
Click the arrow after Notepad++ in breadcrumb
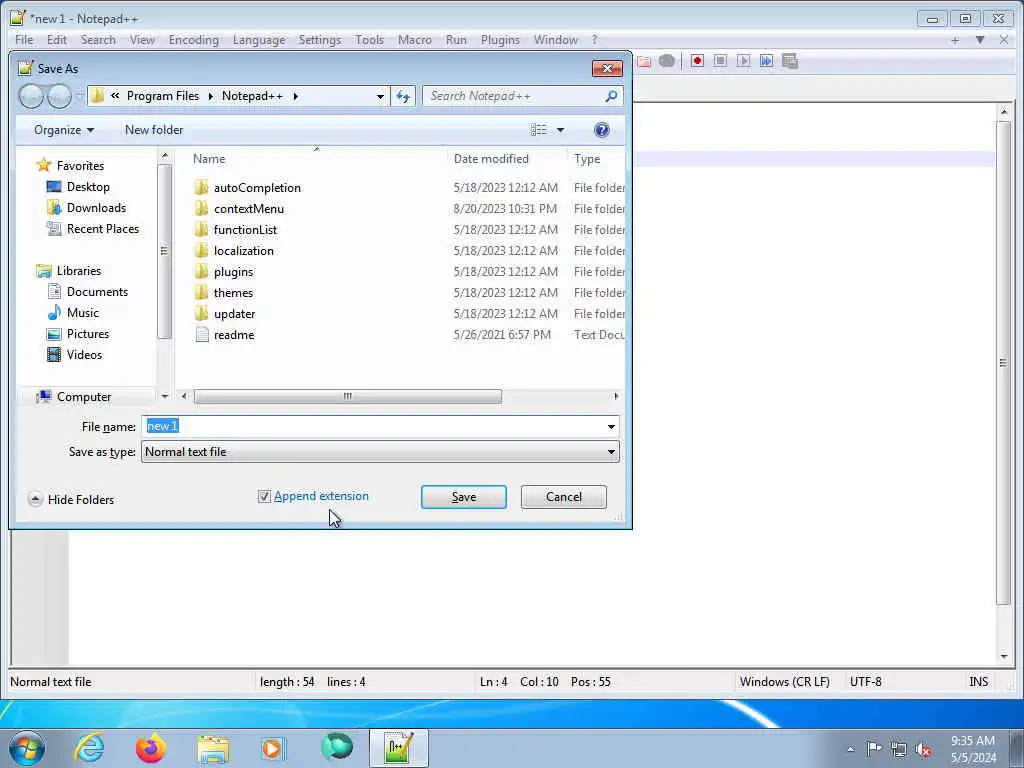pyautogui.click(x=296, y=96)
